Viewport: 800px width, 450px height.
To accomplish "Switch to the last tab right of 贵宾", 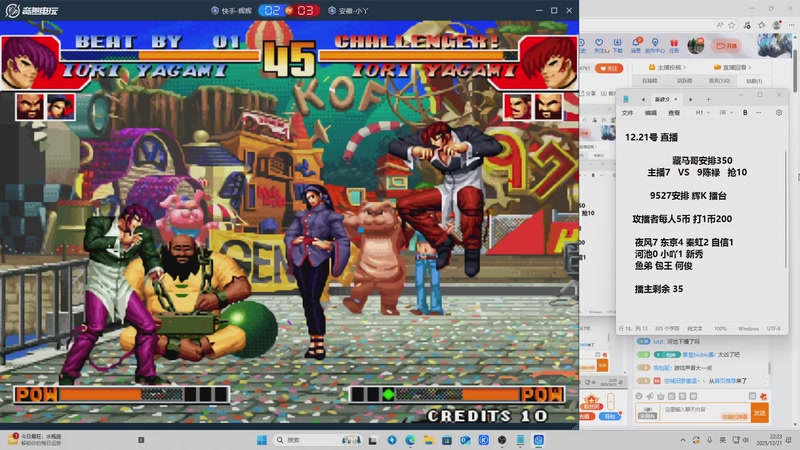I will (x=754, y=81).
